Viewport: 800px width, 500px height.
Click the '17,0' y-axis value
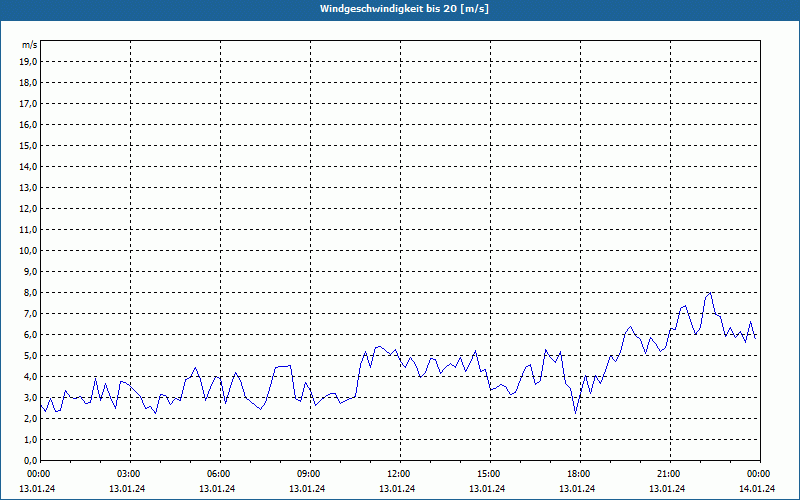(x=29, y=104)
